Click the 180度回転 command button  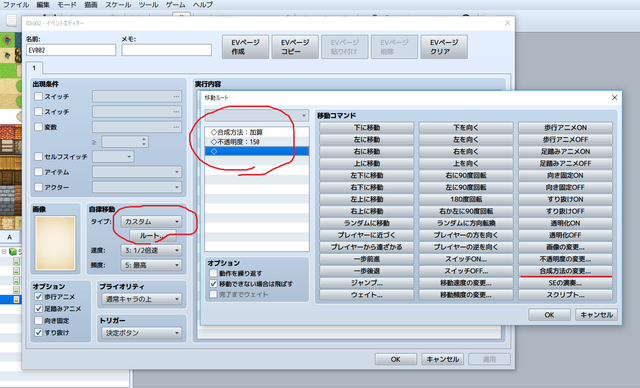pyautogui.click(x=466, y=199)
